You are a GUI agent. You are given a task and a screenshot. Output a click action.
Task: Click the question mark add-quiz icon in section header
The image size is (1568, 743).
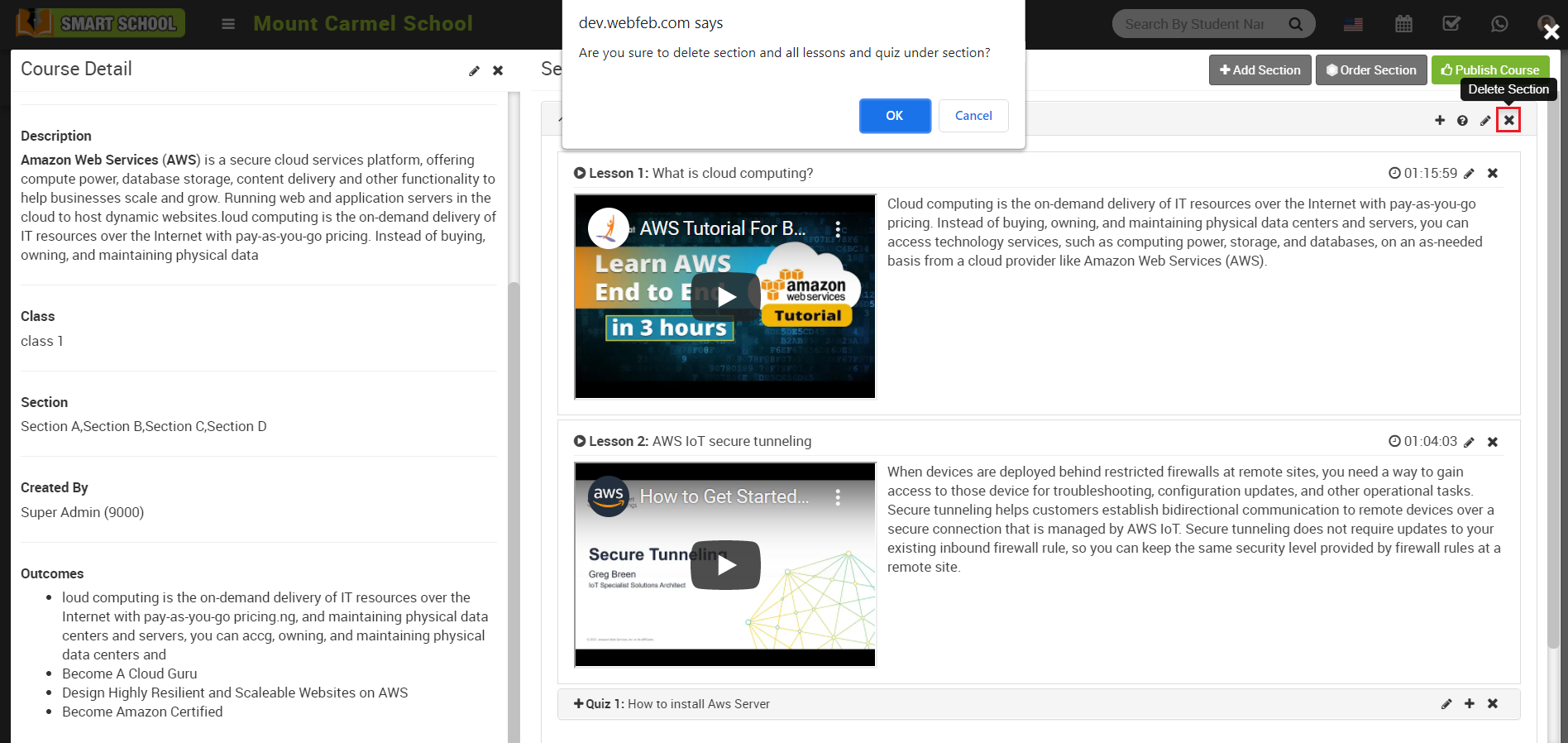click(x=1462, y=121)
